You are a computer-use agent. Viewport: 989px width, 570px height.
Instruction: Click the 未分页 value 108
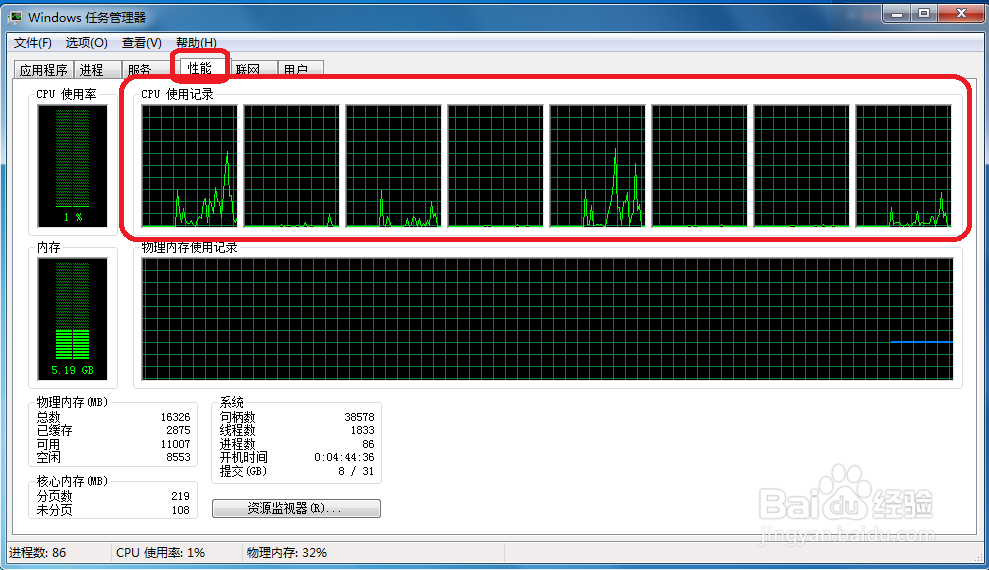(x=180, y=510)
